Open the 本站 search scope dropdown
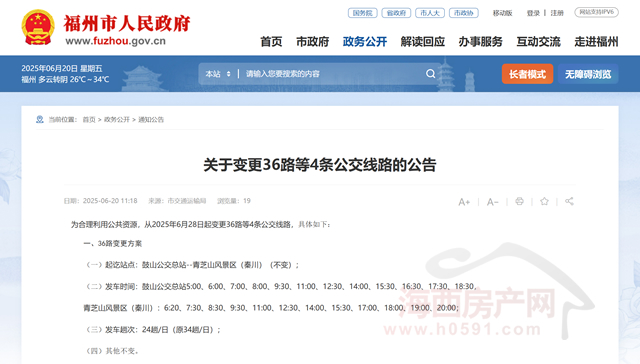This screenshot has width=640, height=364. coord(218,74)
